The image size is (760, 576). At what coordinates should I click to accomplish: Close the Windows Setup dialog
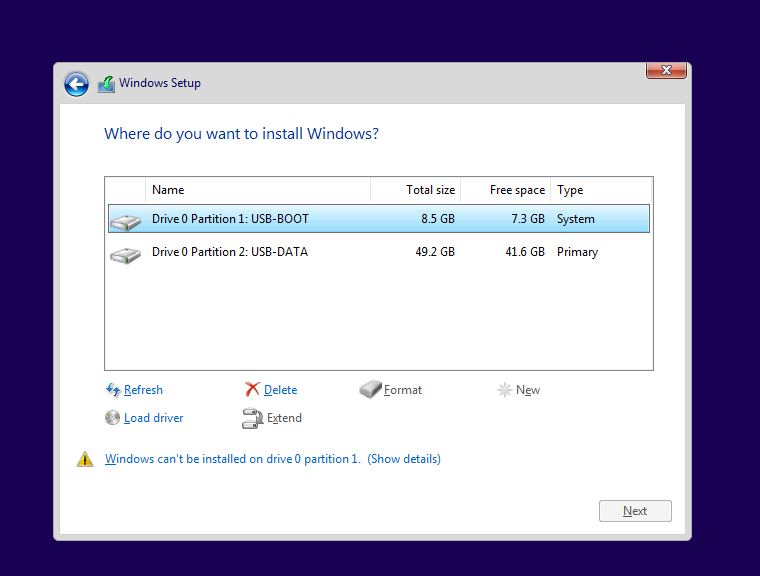coord(666,70)
